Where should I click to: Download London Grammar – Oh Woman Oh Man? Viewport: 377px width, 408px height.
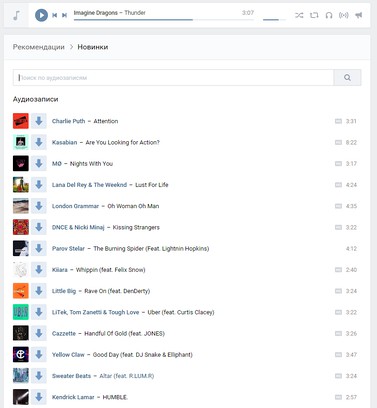click(39, 206)
